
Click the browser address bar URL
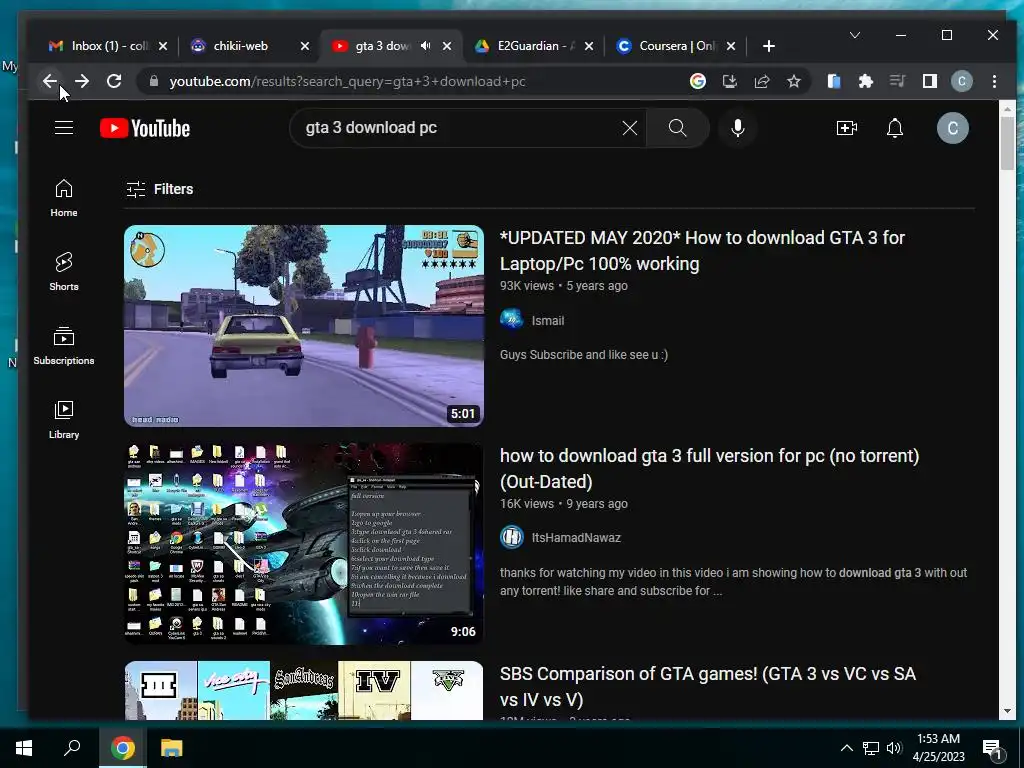(347, 82)
